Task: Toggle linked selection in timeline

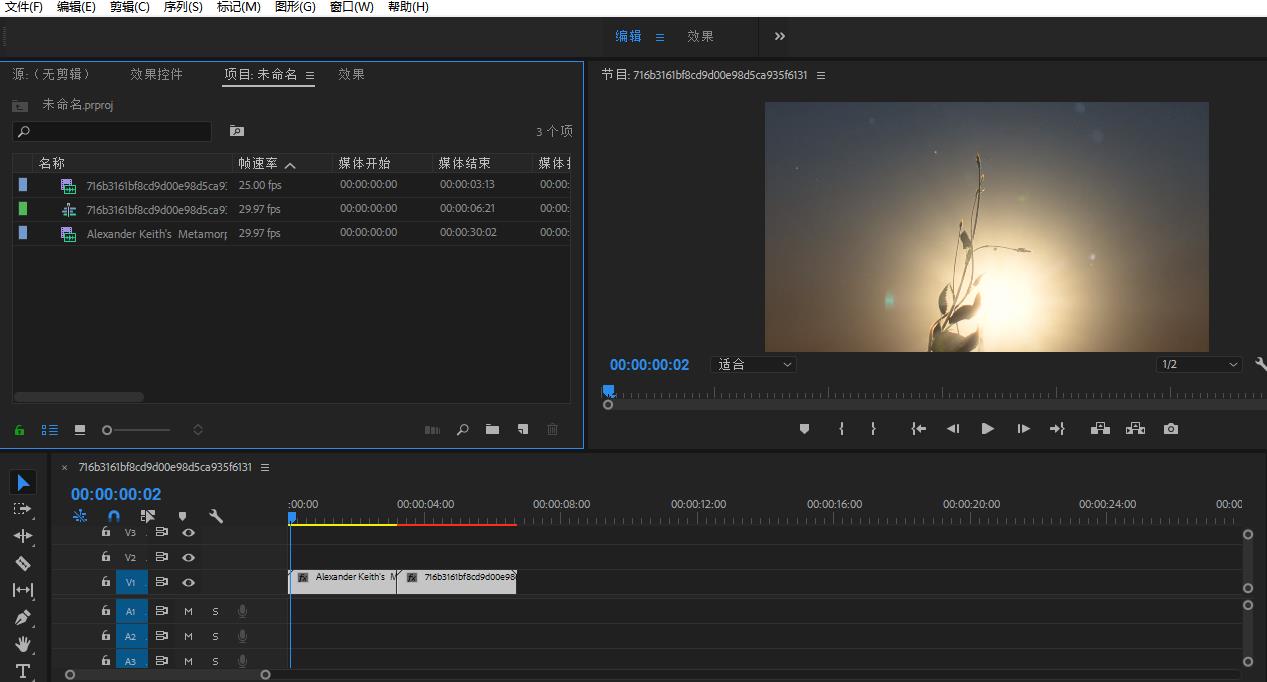Action: pyautogui.click(x=148, y=517)
